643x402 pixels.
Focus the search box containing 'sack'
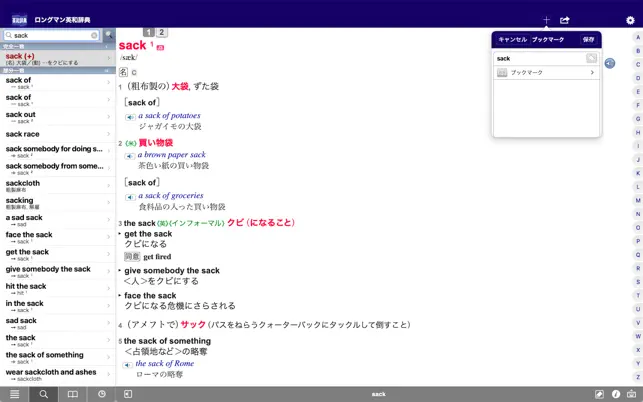coord(51,36)
